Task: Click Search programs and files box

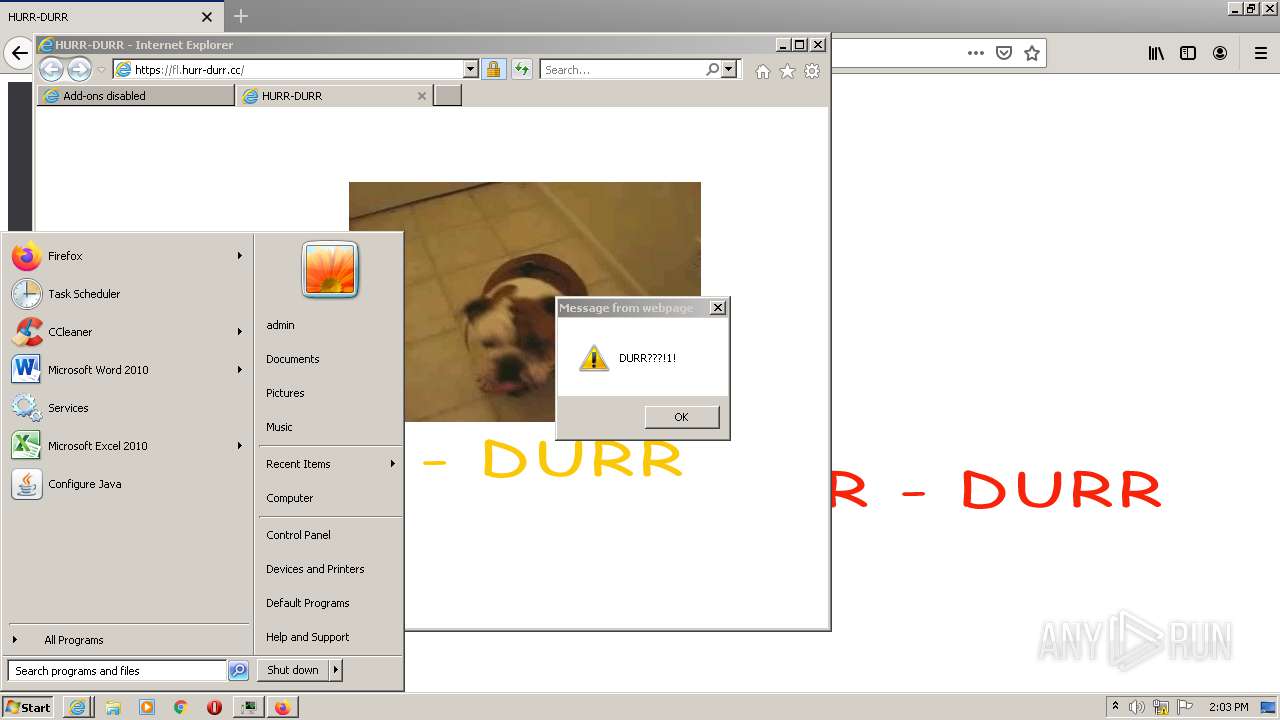Action: [x=117, y=671]
